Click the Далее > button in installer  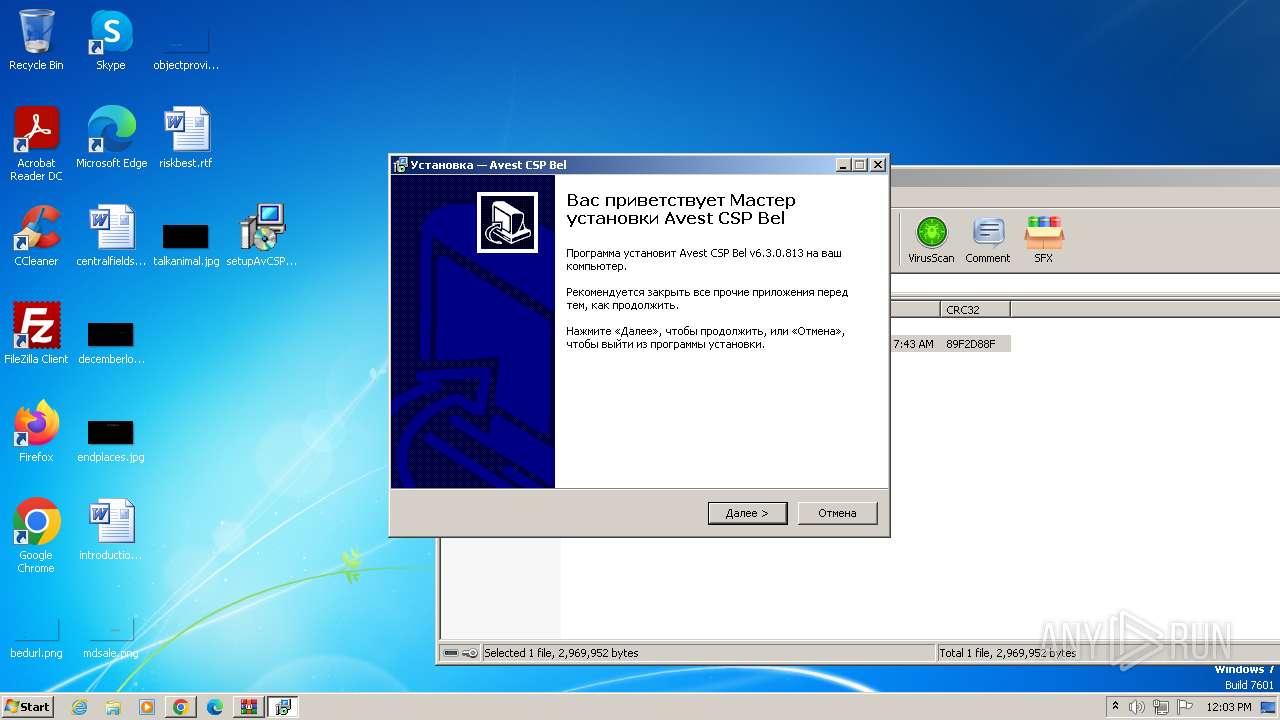coord(747,513)
